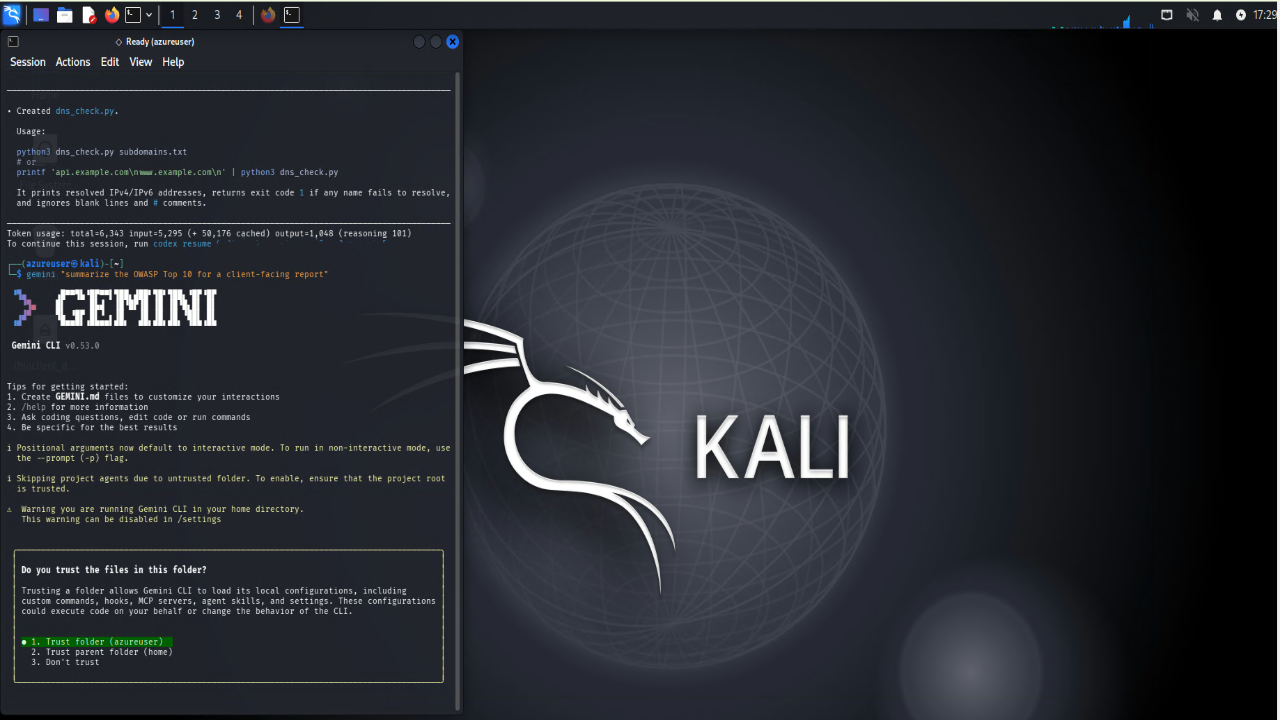
Task: Click the 'Token usage' summary line
Action: click(x=209, y=233)
